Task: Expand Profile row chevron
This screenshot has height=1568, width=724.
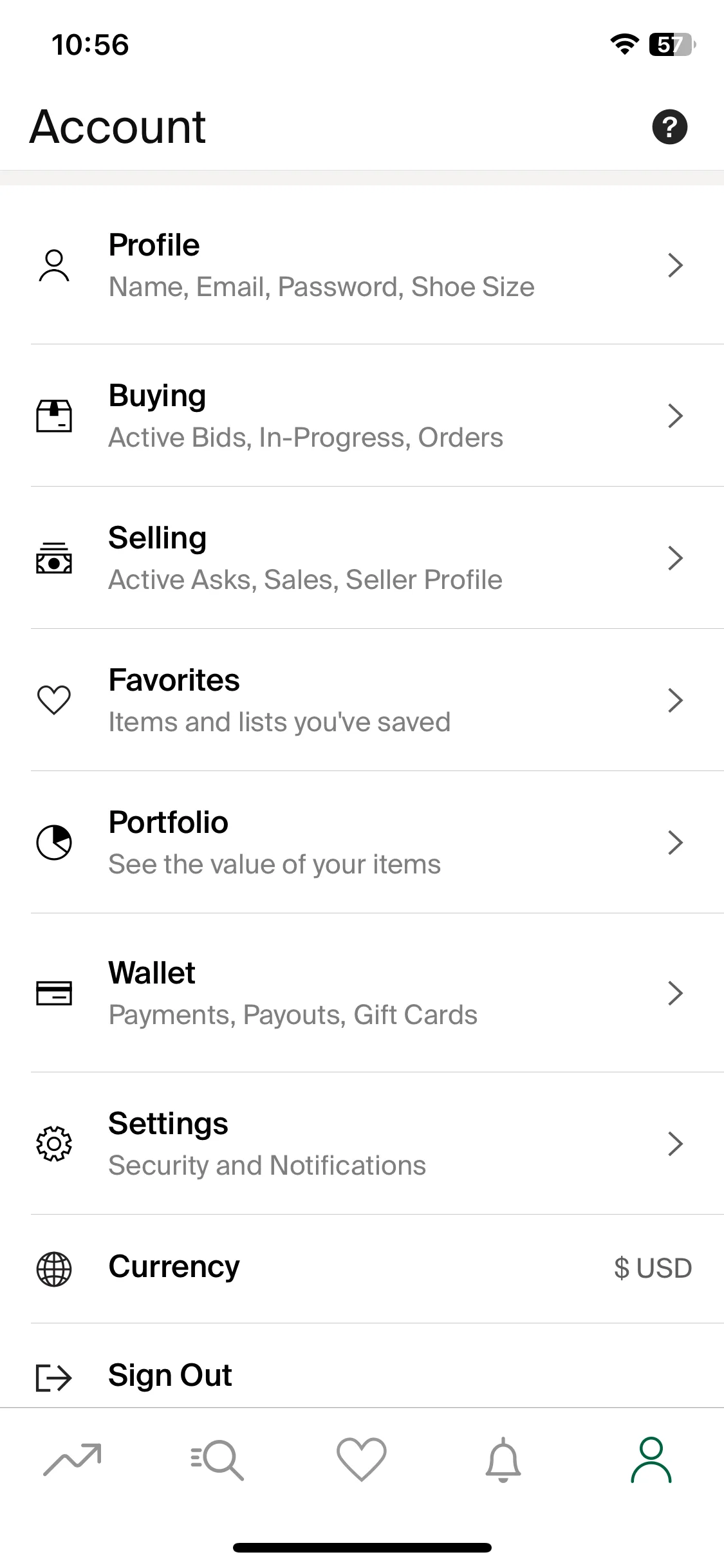Action: (x=675, y=265)
